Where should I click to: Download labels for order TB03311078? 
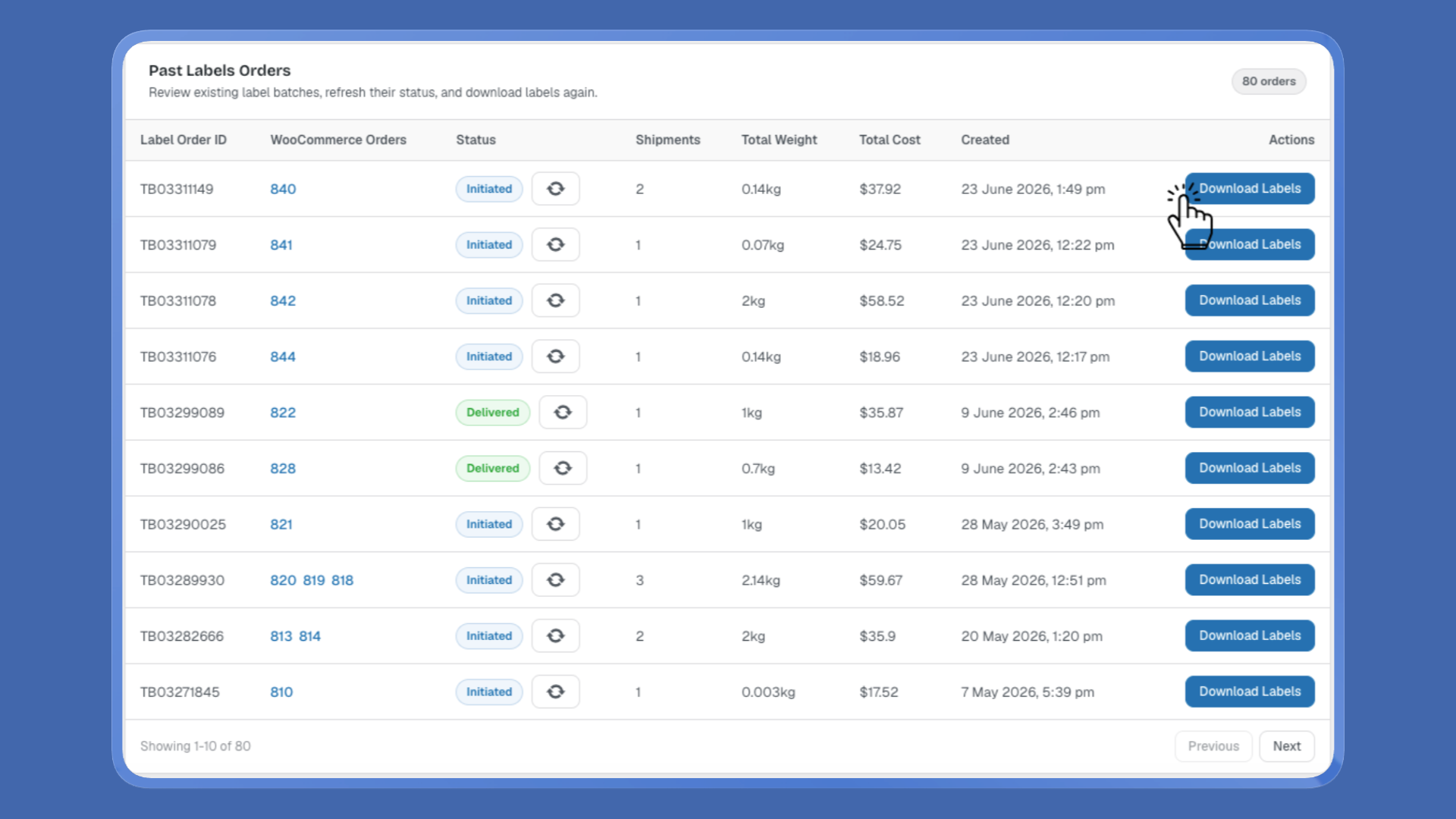[x=1250, y=300]
